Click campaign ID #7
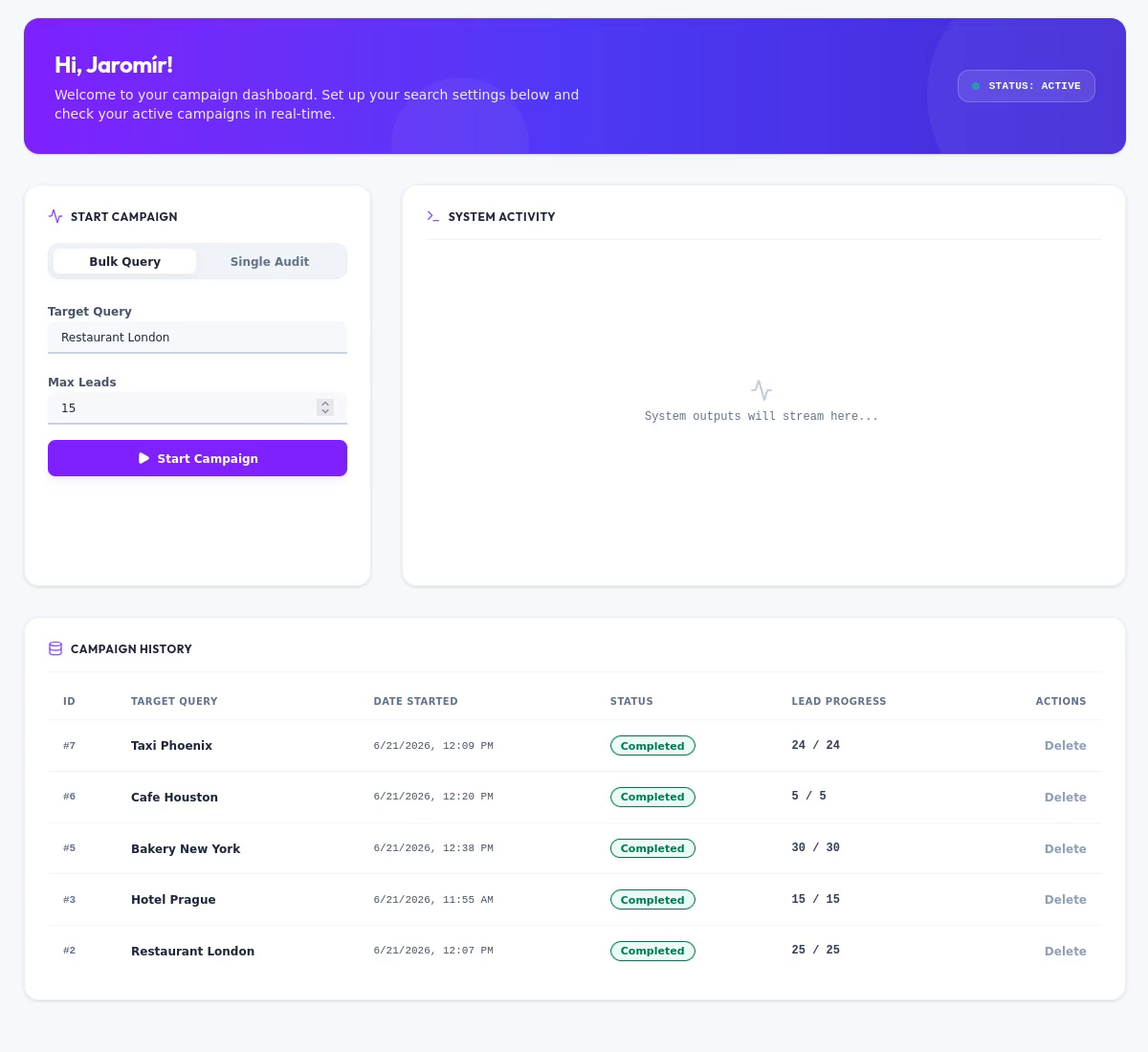 pos(69,746)
